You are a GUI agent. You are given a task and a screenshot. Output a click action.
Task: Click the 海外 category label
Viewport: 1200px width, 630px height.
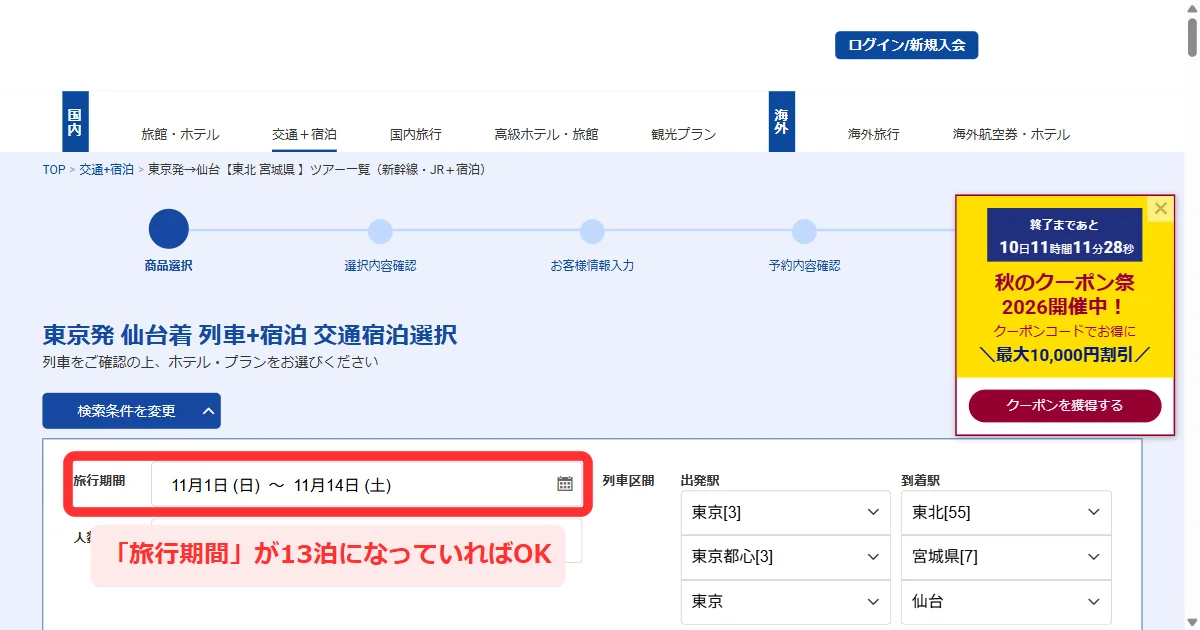(x=782, y=122)
